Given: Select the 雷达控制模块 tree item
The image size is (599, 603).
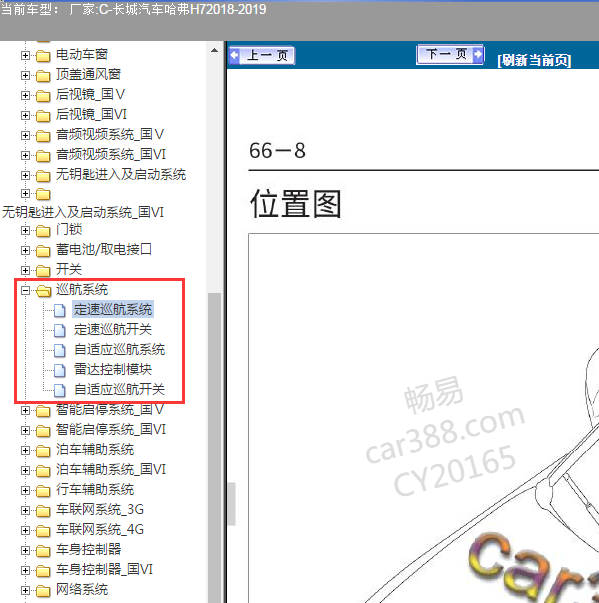Looking at the screenshot, I should click(x=113, y=369).
